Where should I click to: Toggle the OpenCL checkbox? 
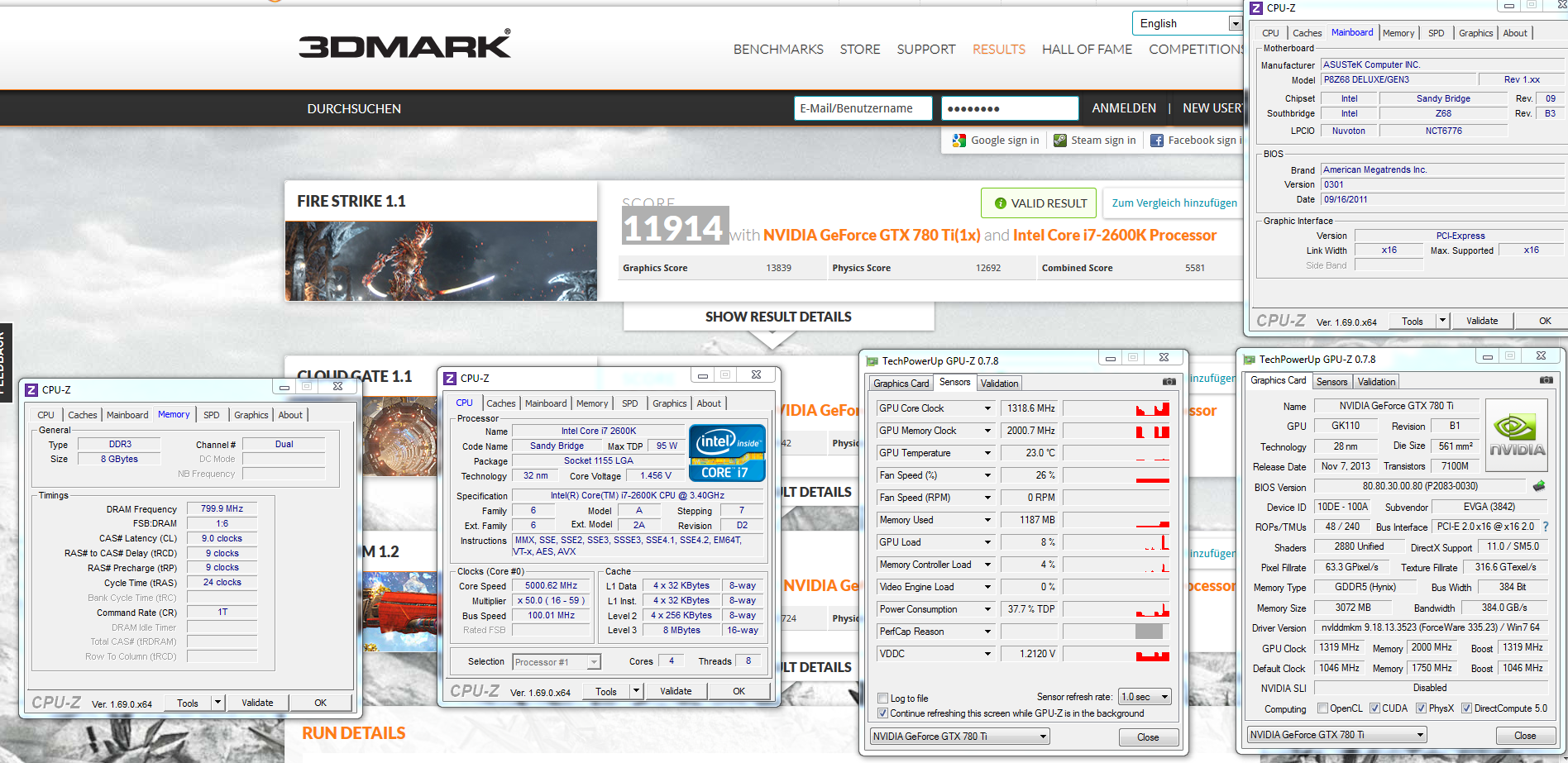(1322, 708)
